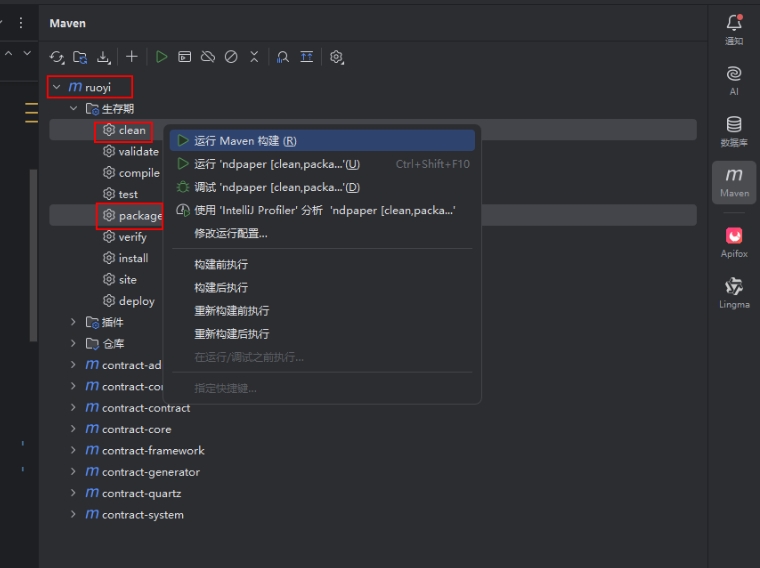760x568 pixels.
Task: Select 构建后执行 menu entry
Action: 322,288
